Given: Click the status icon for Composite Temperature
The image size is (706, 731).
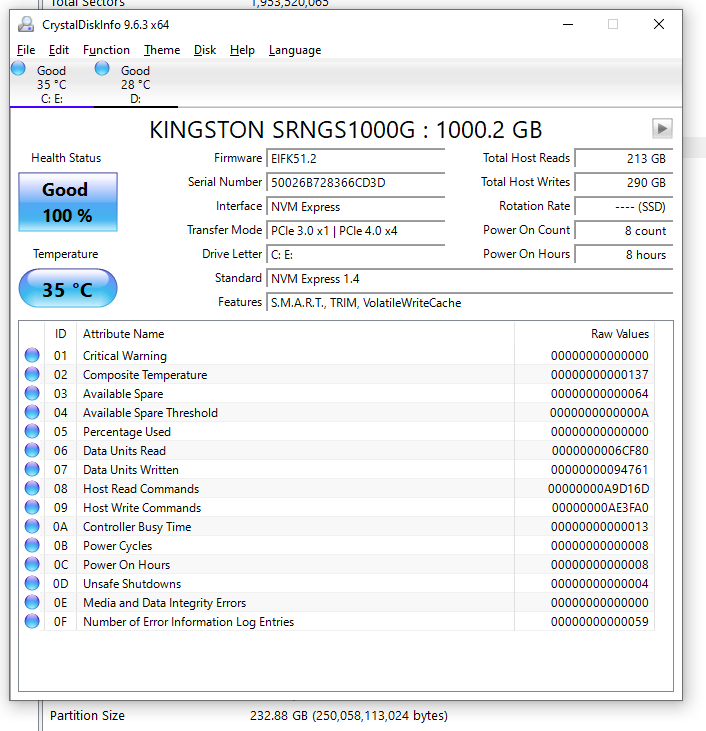Looking at the screenshot, I should [x=32, y=374].
